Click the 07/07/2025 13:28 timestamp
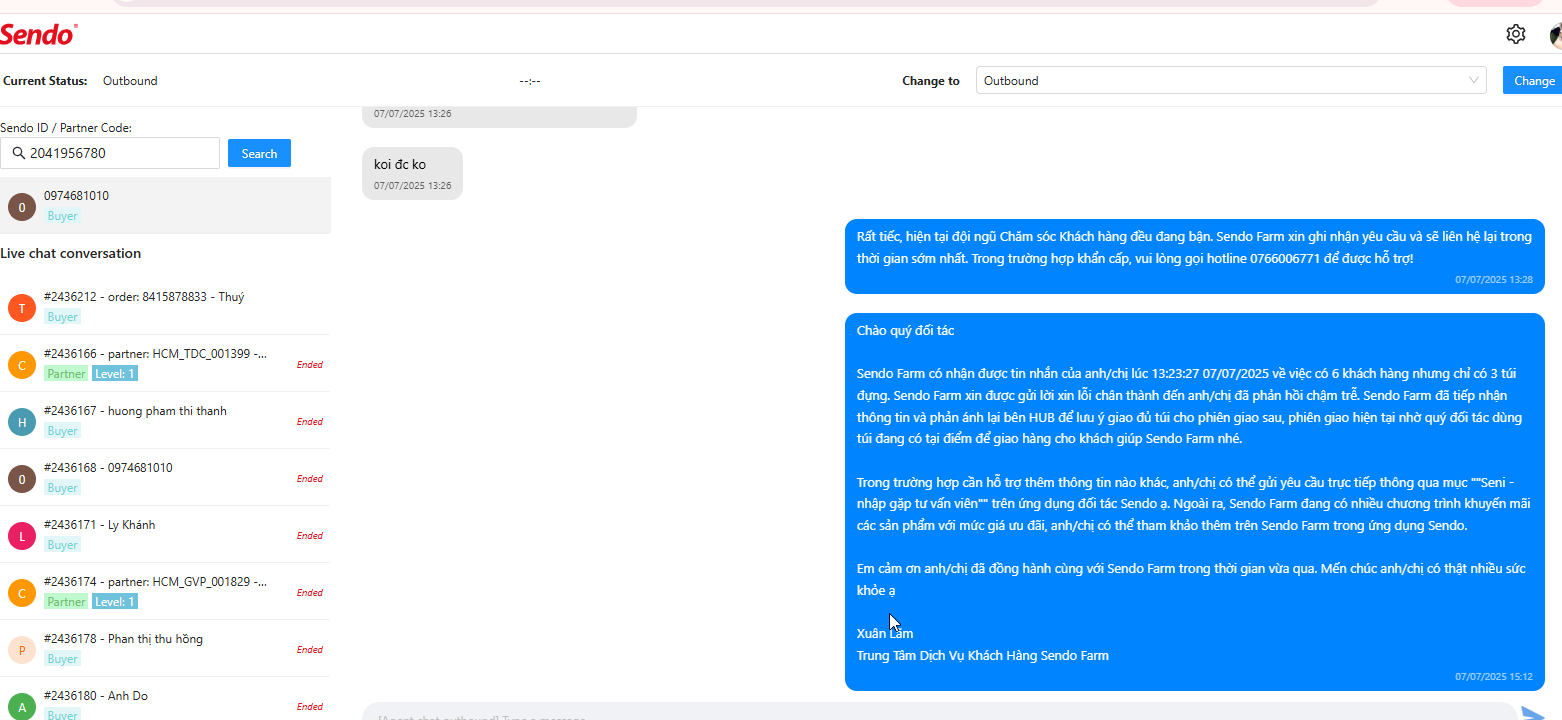1562x720 pixels. (x=1494, y=280)
